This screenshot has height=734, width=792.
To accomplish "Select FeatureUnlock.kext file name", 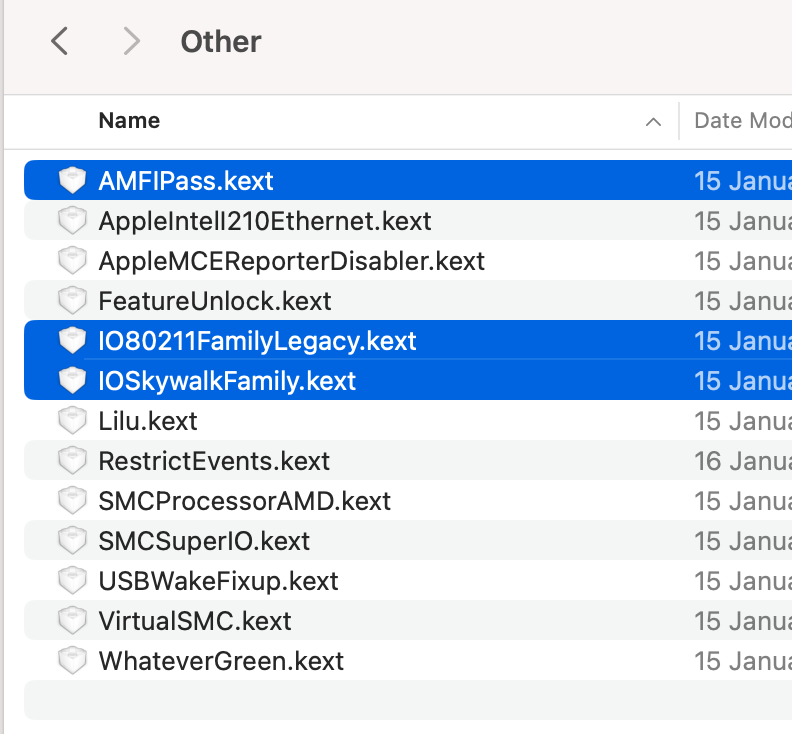I will pos(215,301).
